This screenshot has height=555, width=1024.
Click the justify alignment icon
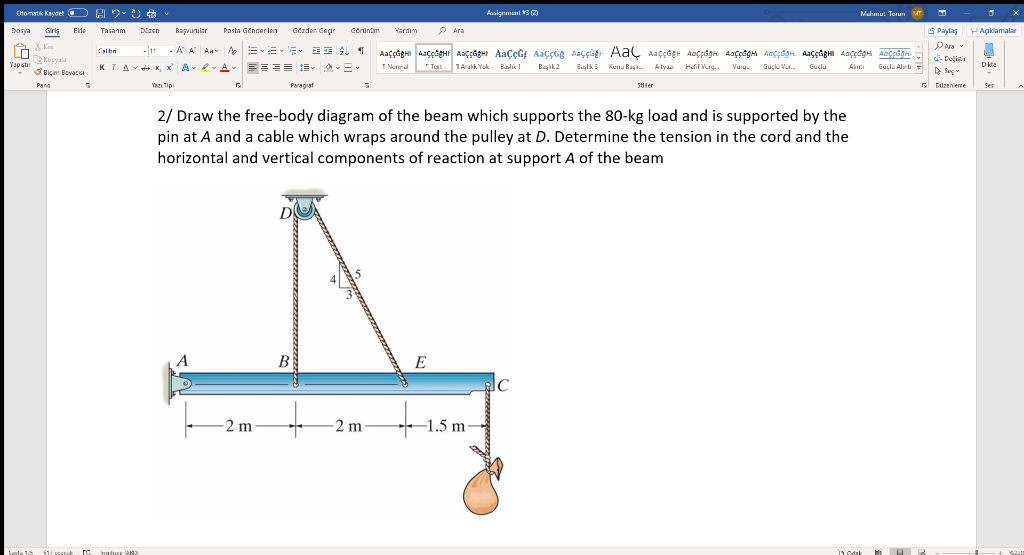[x=288, y=68]
